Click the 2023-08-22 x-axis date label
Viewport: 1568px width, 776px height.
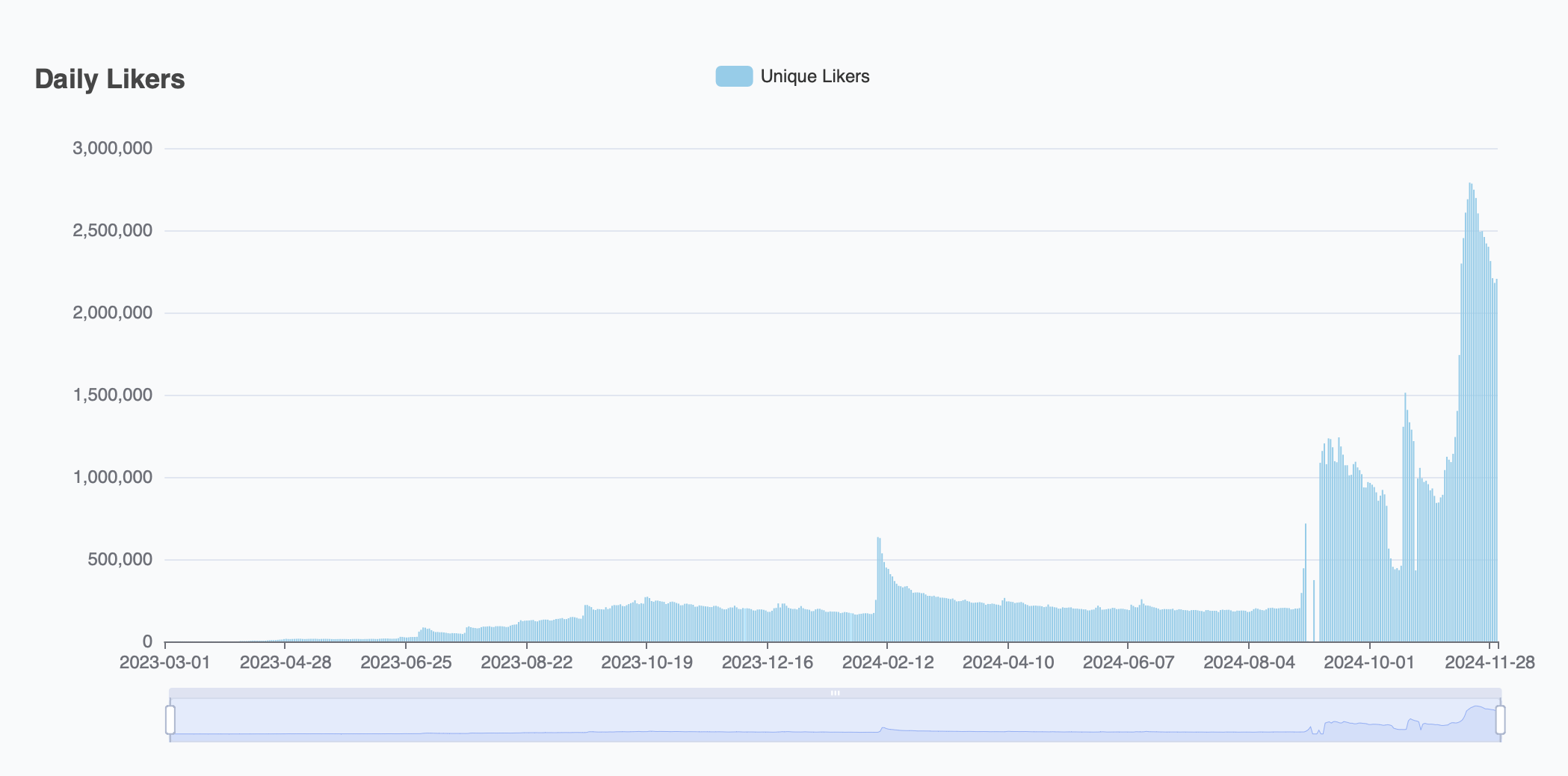coord(526,662)
